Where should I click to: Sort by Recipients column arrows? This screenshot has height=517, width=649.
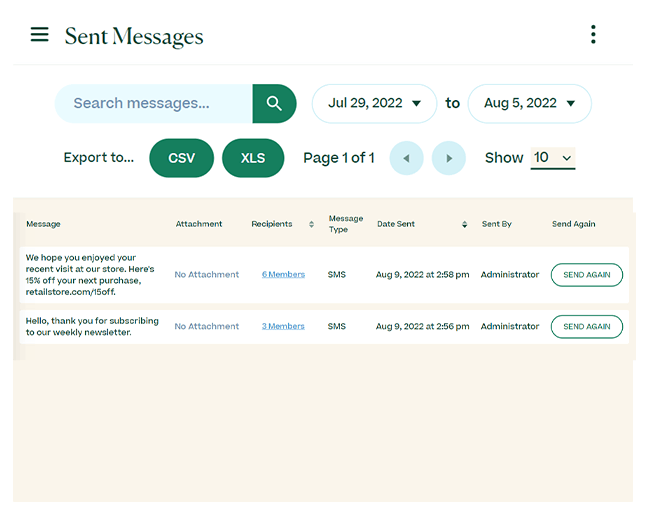(x=311, y=224)
